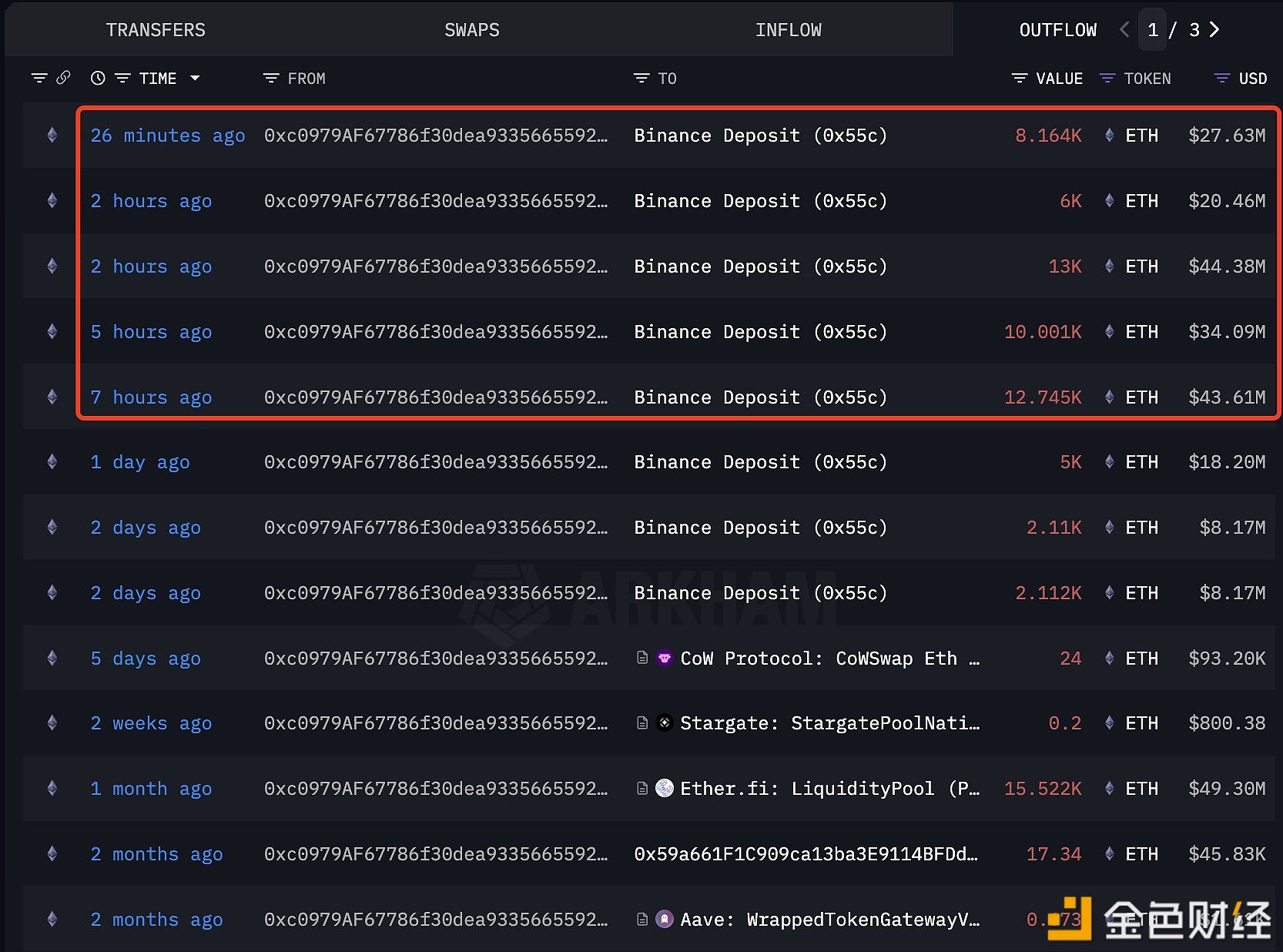Open the 1 month ago transaction link
1283x952 pixels.
click(x=151, y=789)
